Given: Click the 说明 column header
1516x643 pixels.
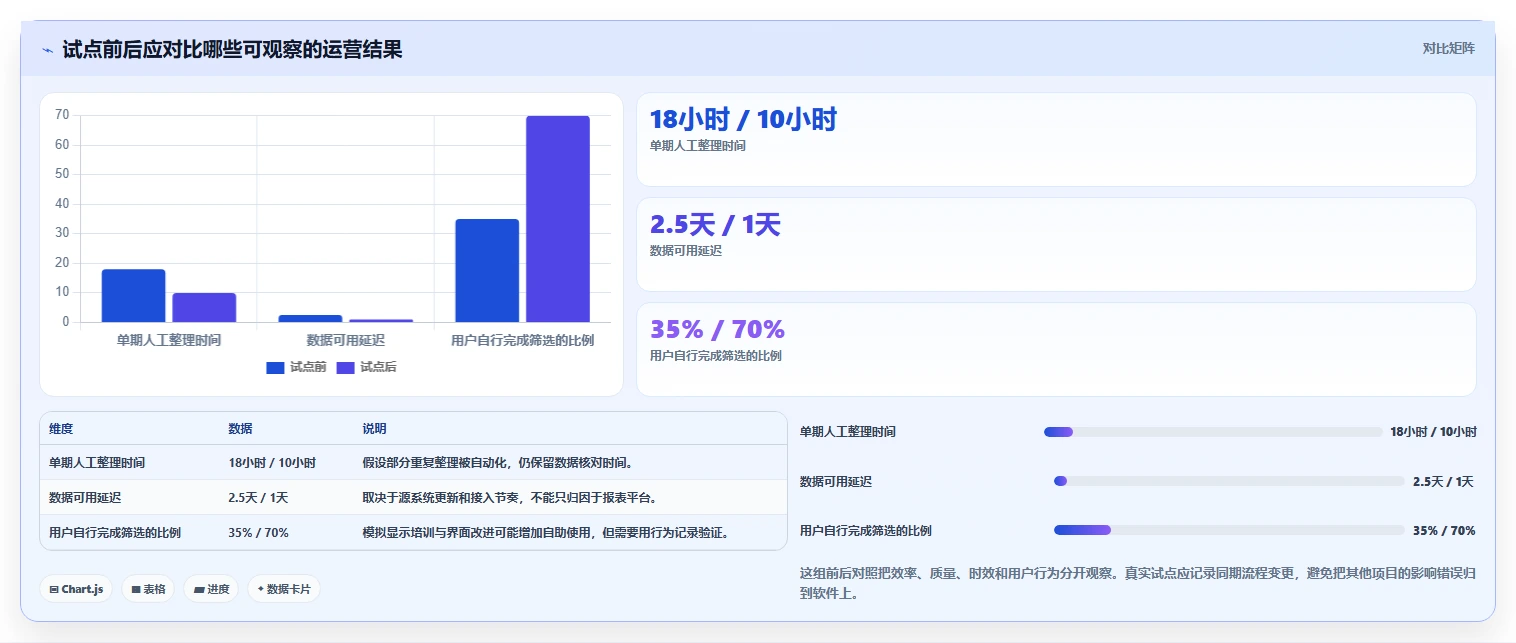Looking at the screenshot, I should 374,429.
